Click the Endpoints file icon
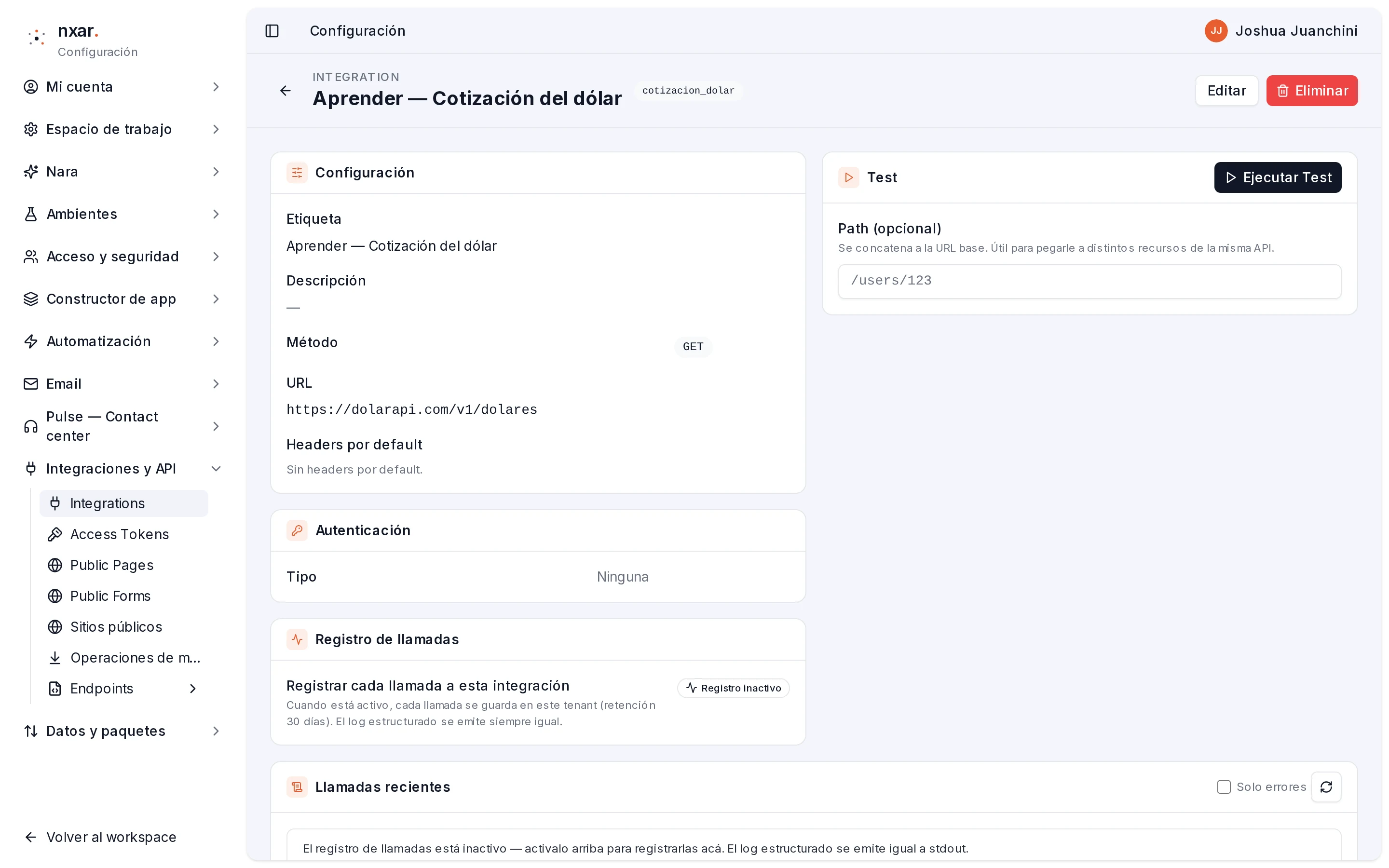Screen dimensions: 1389x868 click(x=55, y=689)
